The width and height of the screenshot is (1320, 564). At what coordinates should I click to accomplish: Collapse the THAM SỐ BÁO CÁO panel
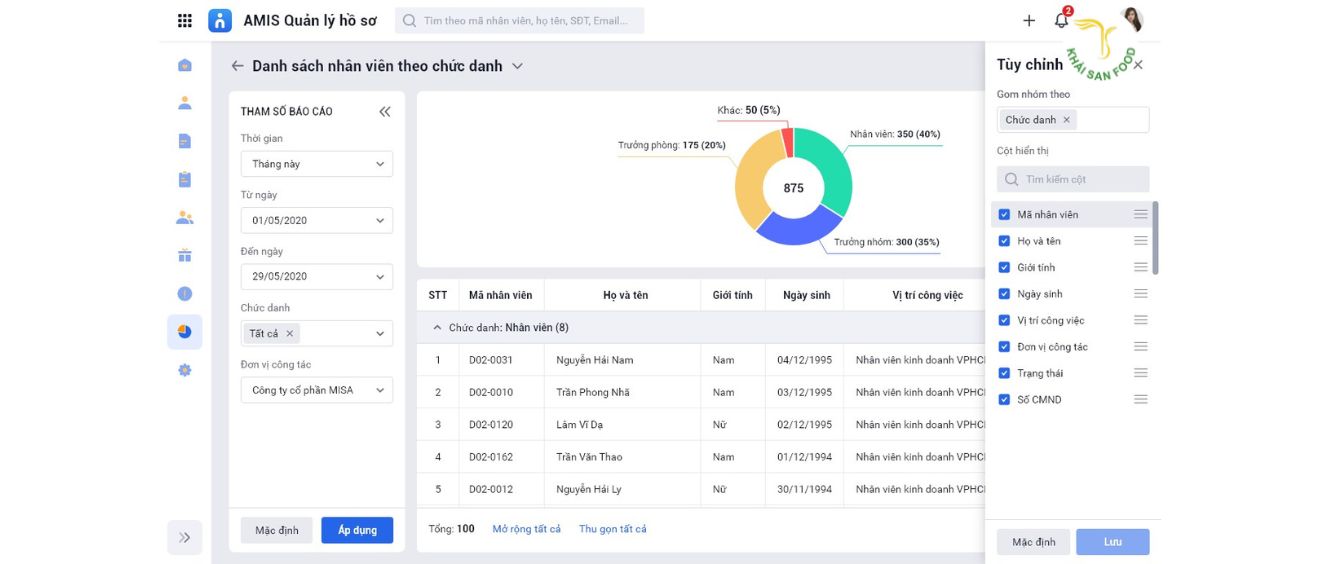click(x=385, y=111)
